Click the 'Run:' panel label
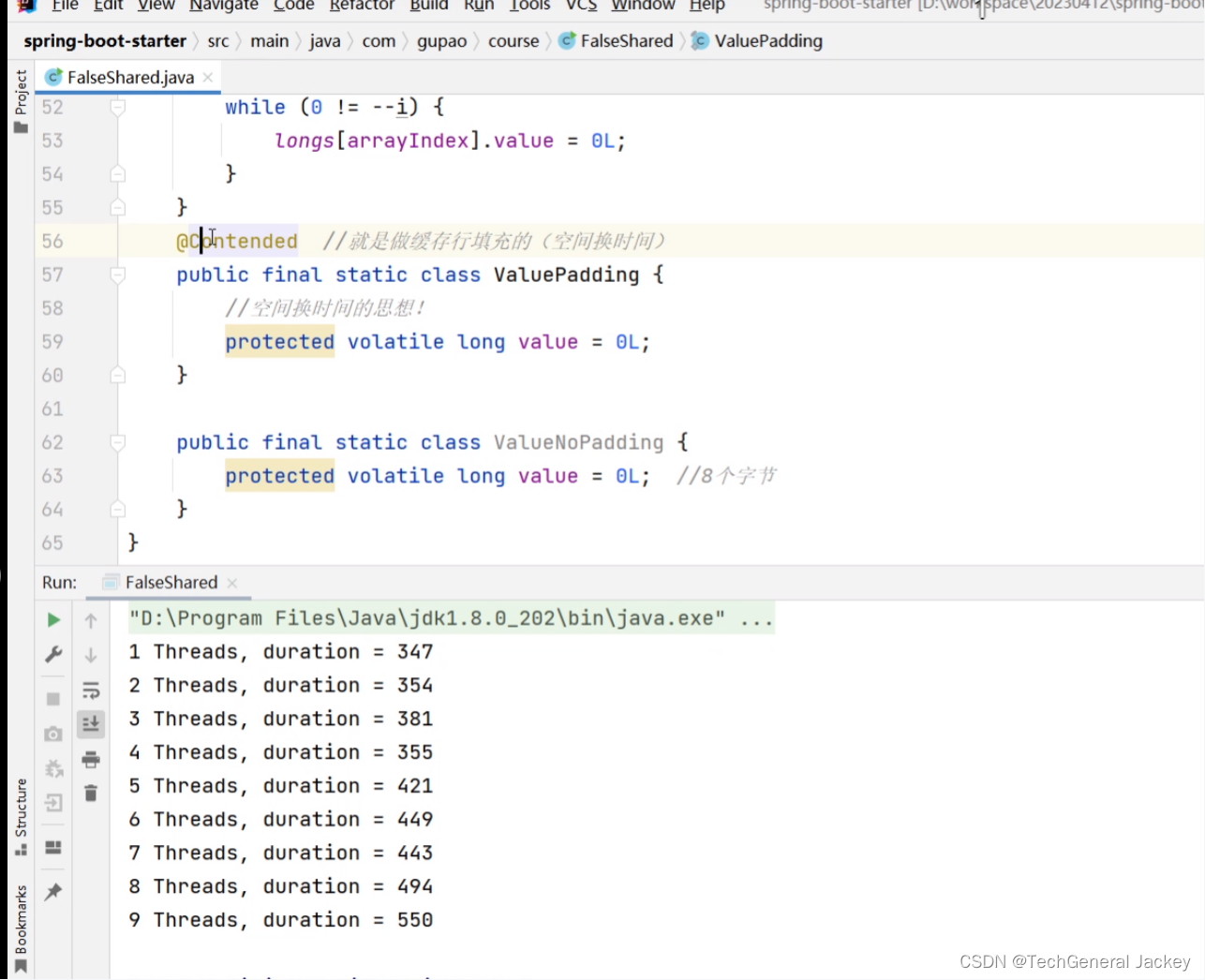 pyautogui.click(x=59, y=583)
